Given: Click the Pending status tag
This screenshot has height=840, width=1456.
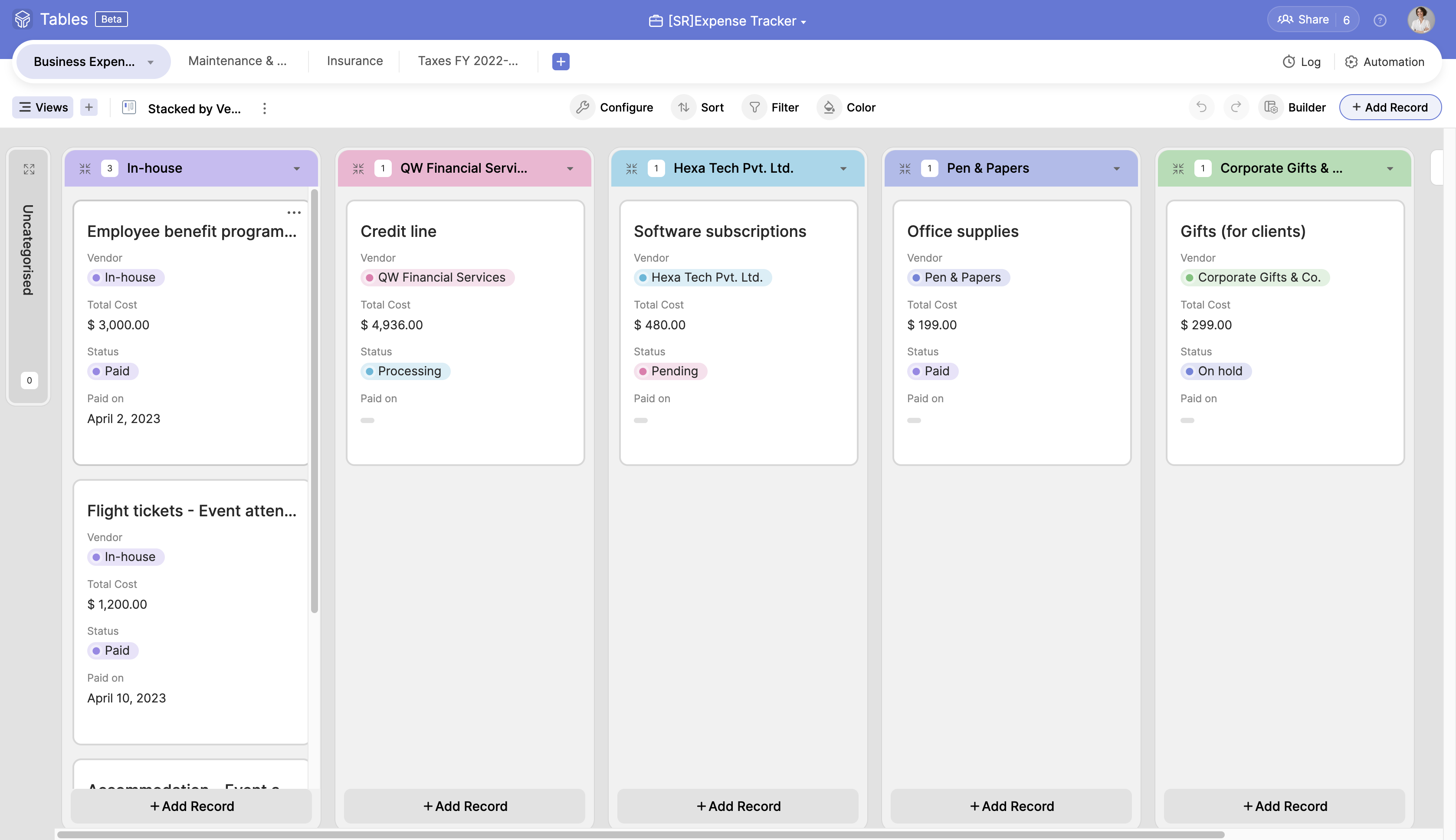Looking at the screenshot, I should tap(670, 371).
